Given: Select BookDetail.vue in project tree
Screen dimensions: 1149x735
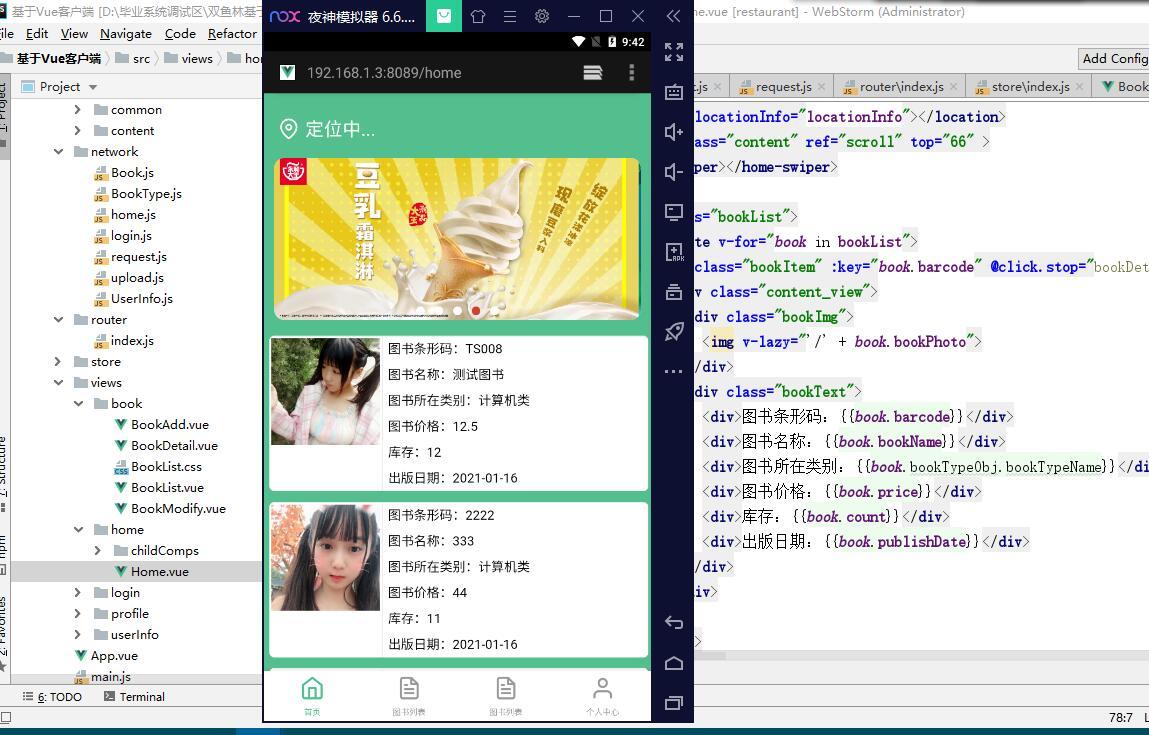Looking at the screenshot, I should pos(173,446).
